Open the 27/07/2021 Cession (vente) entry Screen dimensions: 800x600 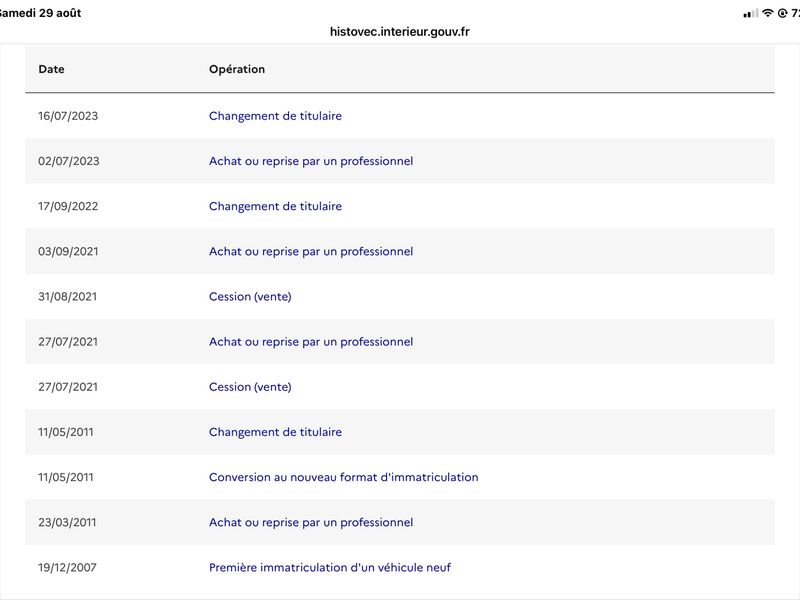(250, 387)
